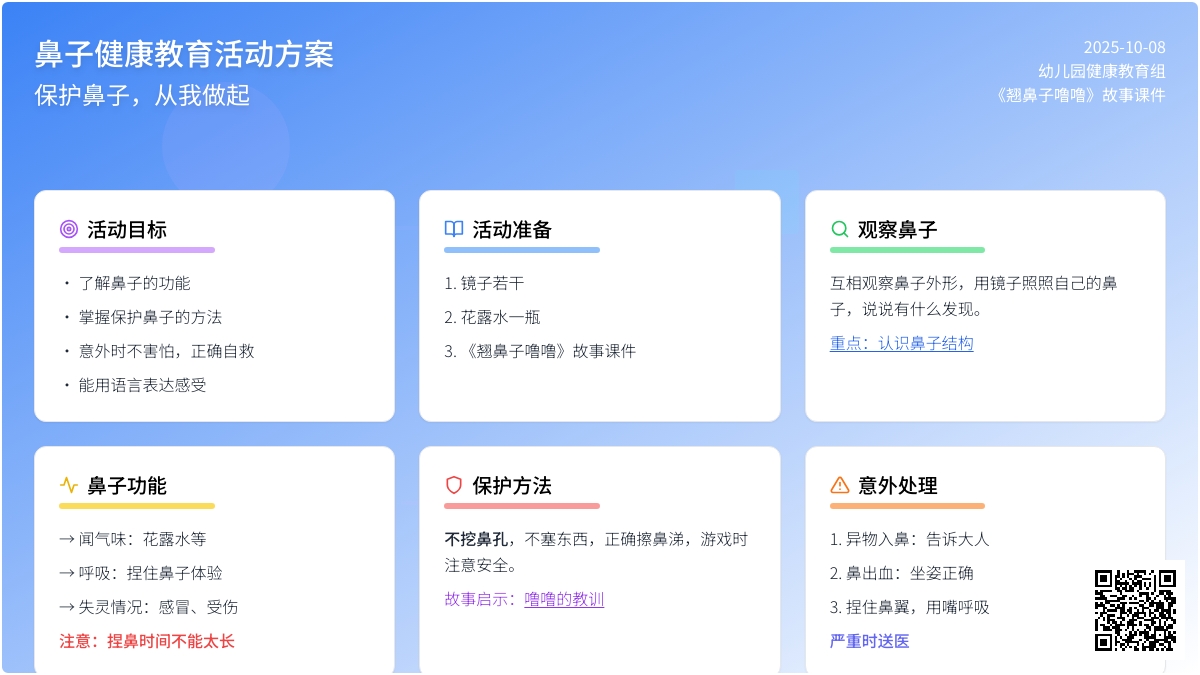
Task: Click the target icon beside 活动目标
Action: pyautogui.click(x=68, y=229)
